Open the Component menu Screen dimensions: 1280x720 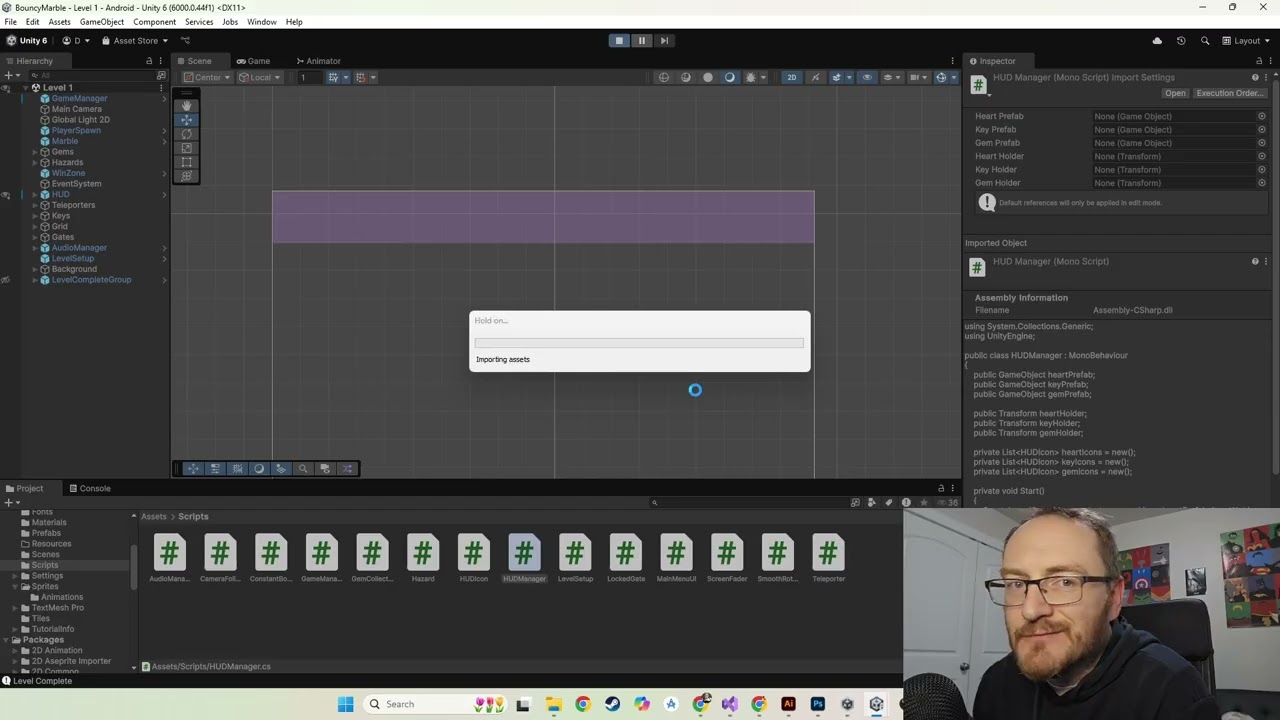point(154,21)
